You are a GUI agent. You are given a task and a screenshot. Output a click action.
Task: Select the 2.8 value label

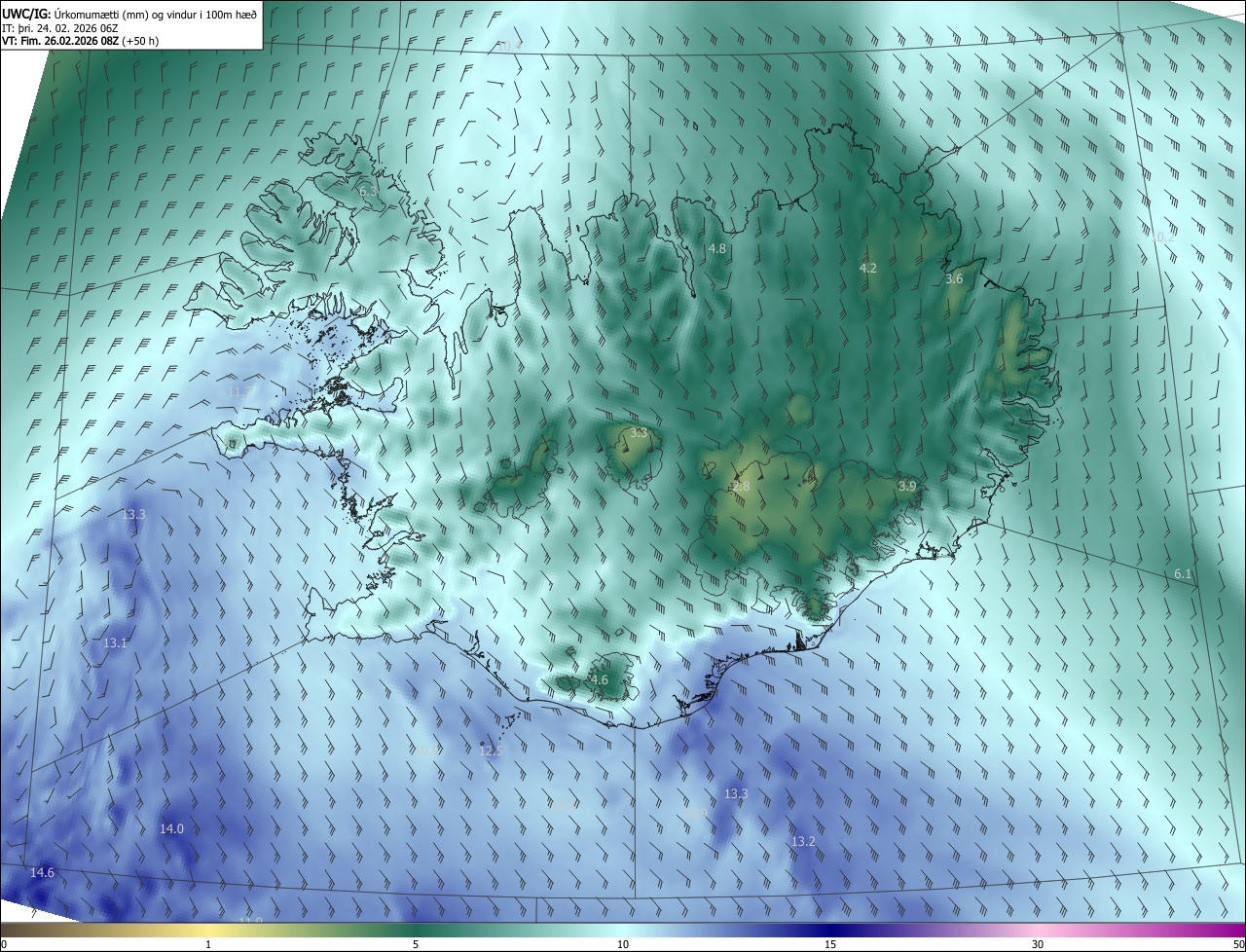pos(742,487)
